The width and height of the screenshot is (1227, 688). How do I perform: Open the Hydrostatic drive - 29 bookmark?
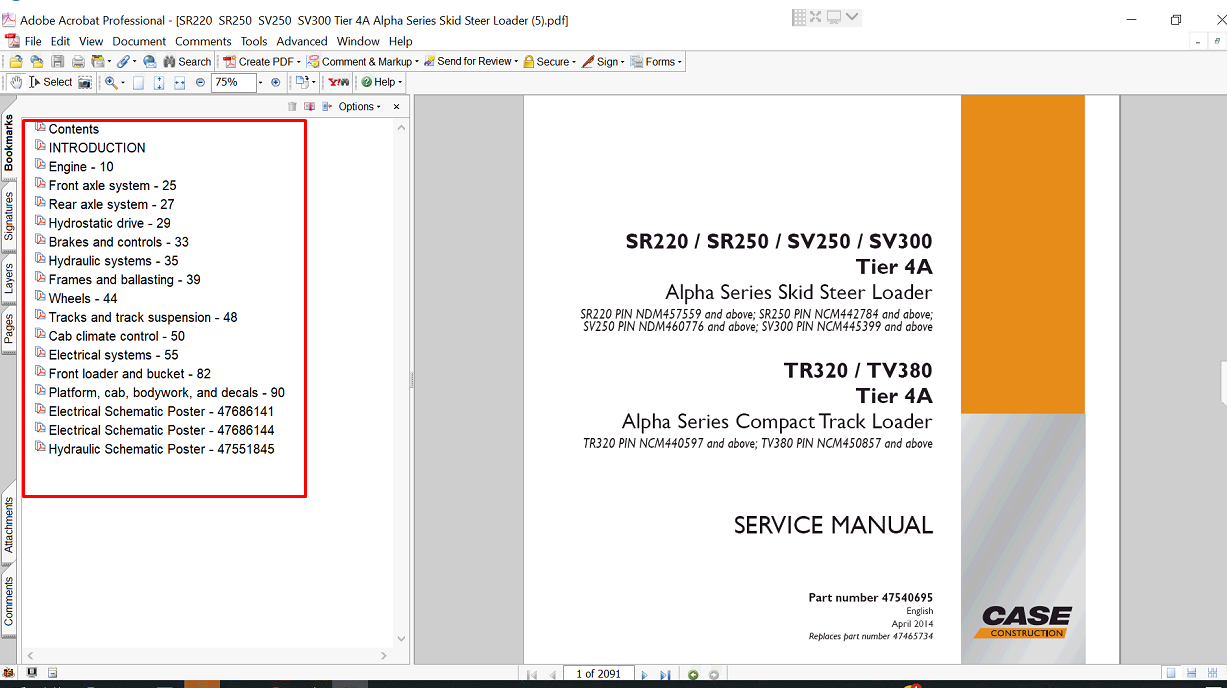(109, 223)
